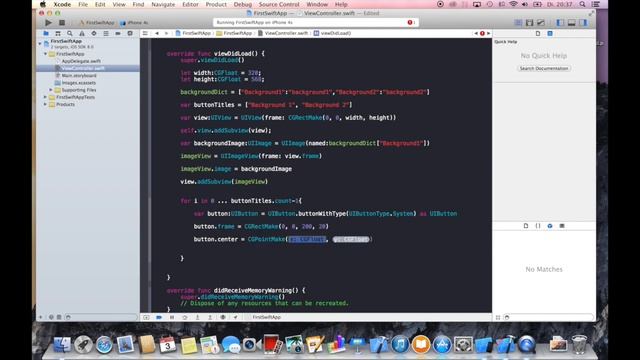640x360 pixels.
Task: Open the related items menu in jump bar
Action: [145, 33]
